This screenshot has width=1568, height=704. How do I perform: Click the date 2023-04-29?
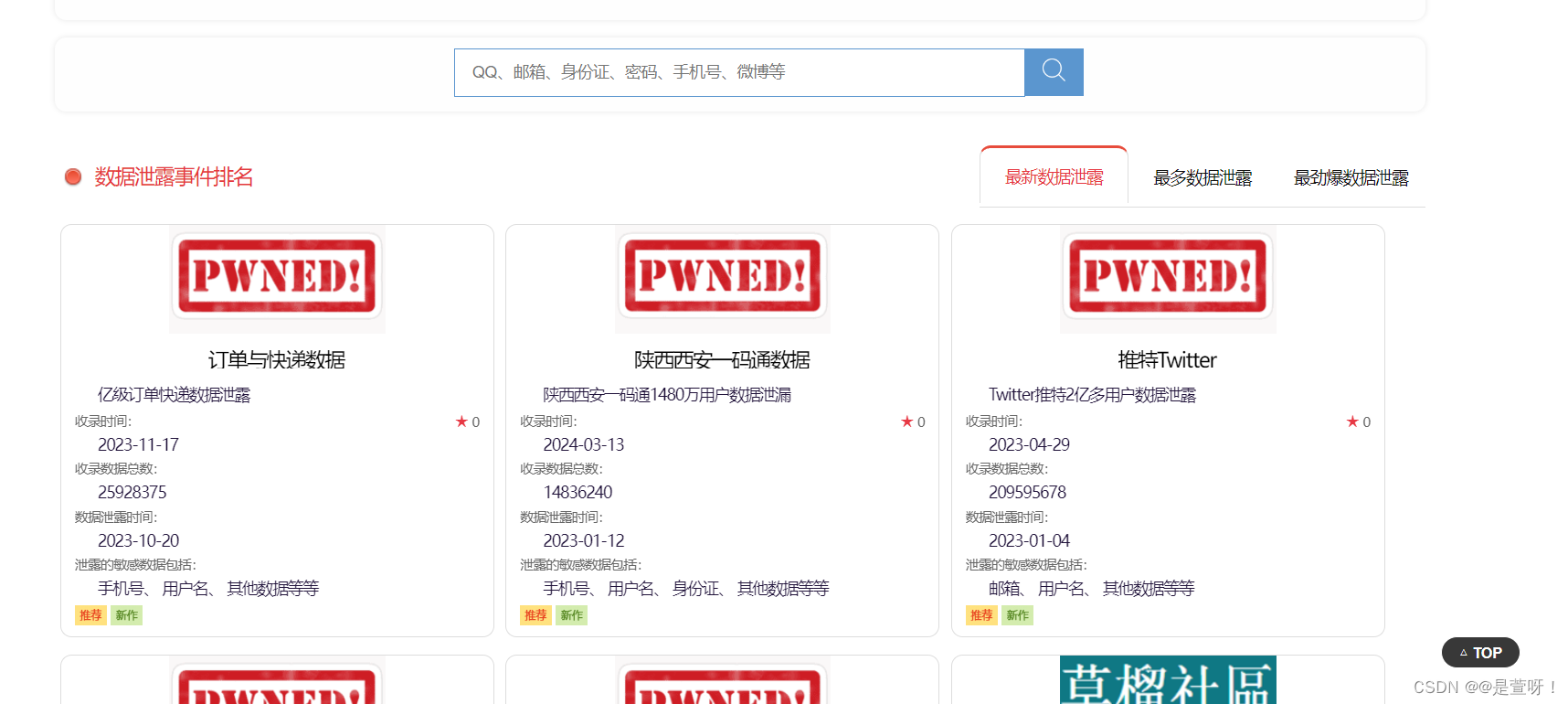[x=1029, y=444]
